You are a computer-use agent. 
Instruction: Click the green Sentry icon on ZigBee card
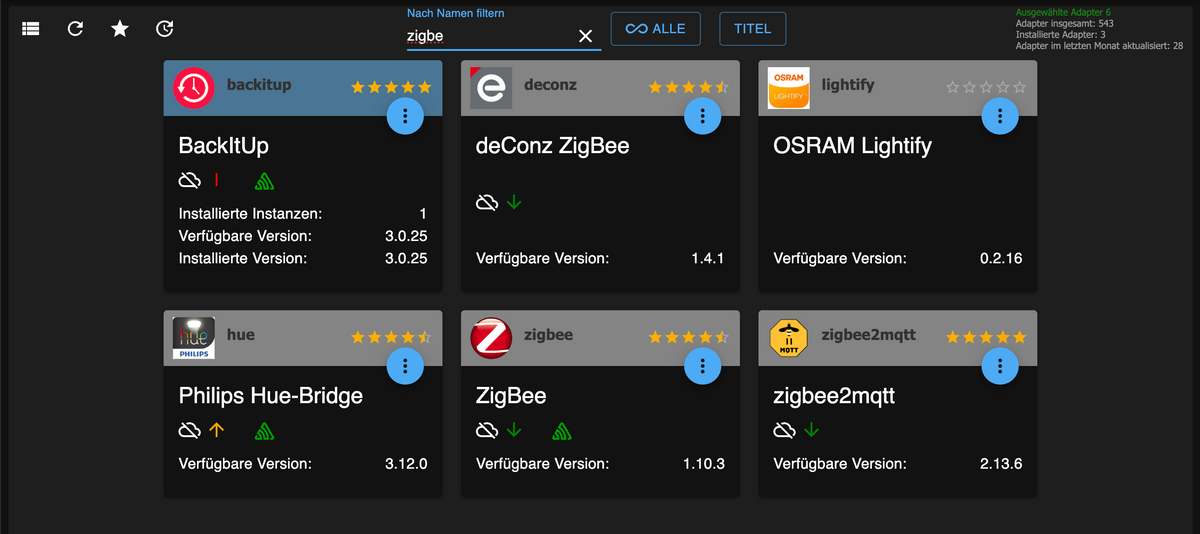[x=562, y=431]
